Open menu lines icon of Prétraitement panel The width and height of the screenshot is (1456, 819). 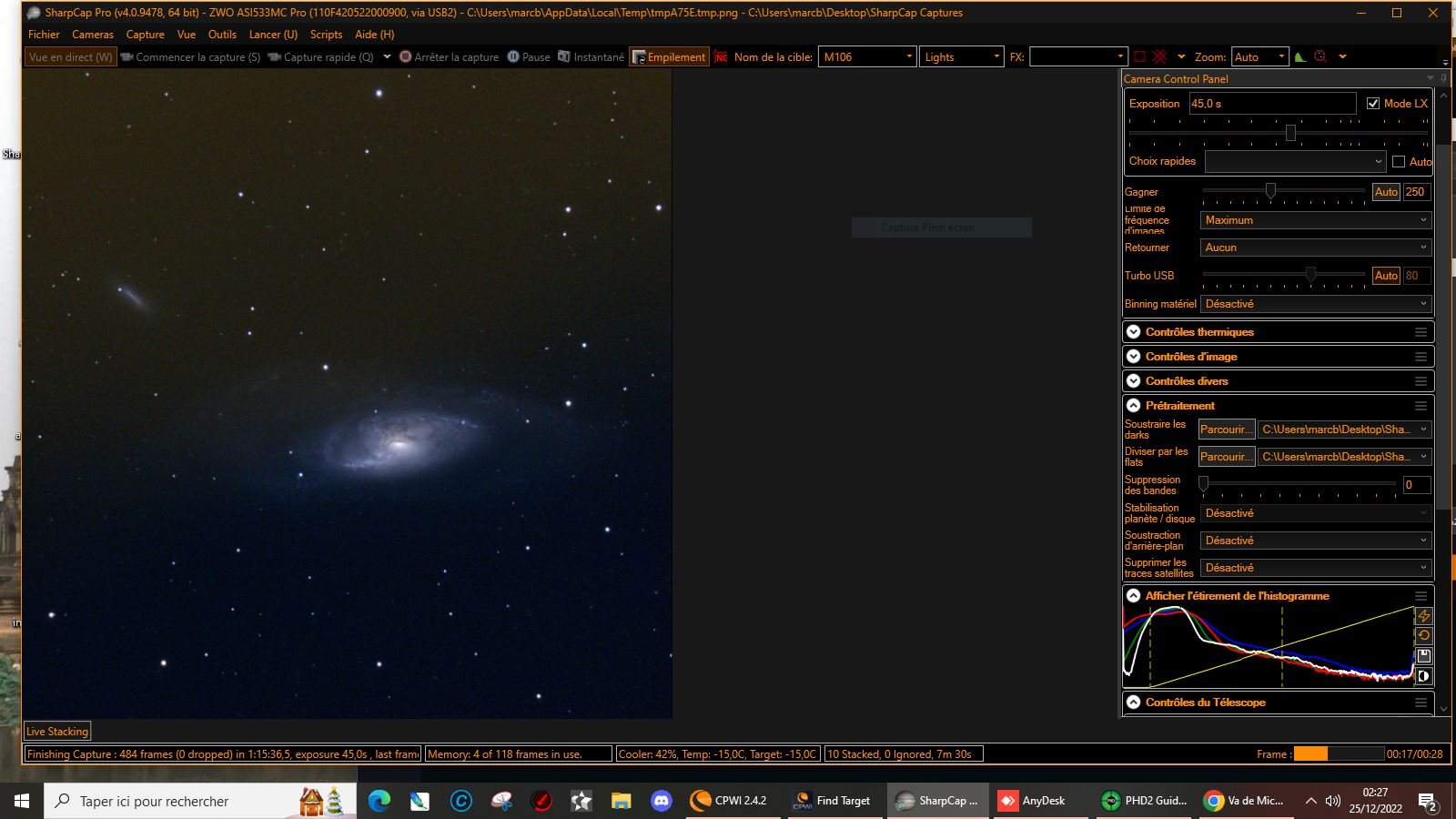(x=1421, y=406)
